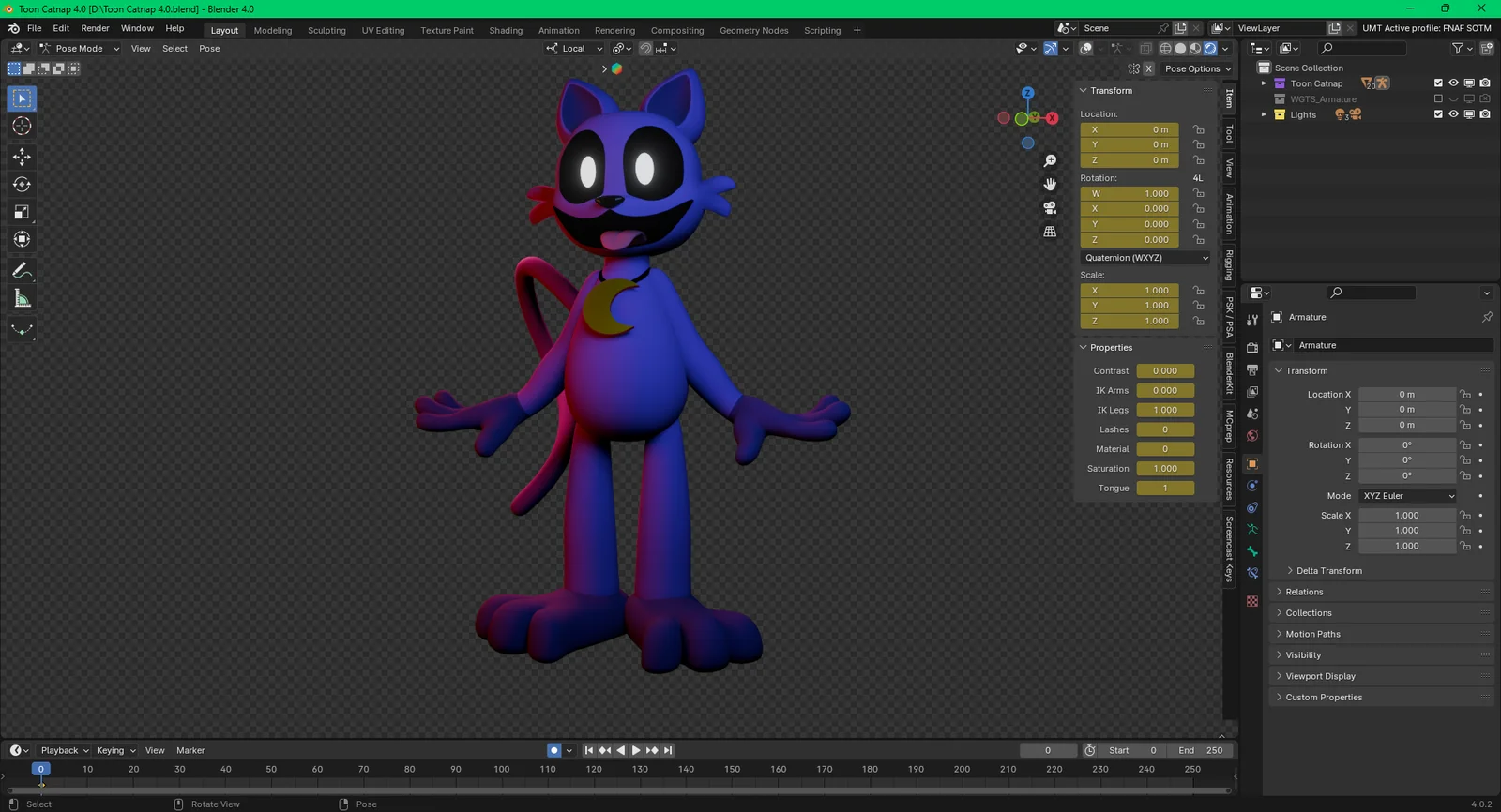This screenshot has width=1501, height=812.
Task: Enable the WGTS_Armature collection checkbox
Action: tap(1438, 98)
